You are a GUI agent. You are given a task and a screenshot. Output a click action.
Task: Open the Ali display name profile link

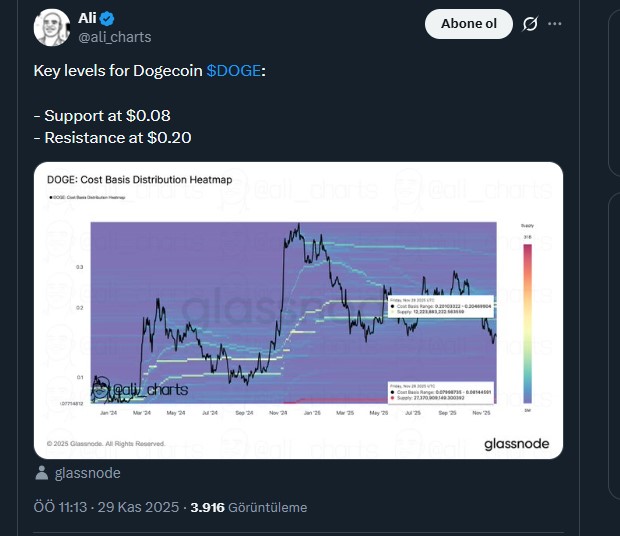87,19
